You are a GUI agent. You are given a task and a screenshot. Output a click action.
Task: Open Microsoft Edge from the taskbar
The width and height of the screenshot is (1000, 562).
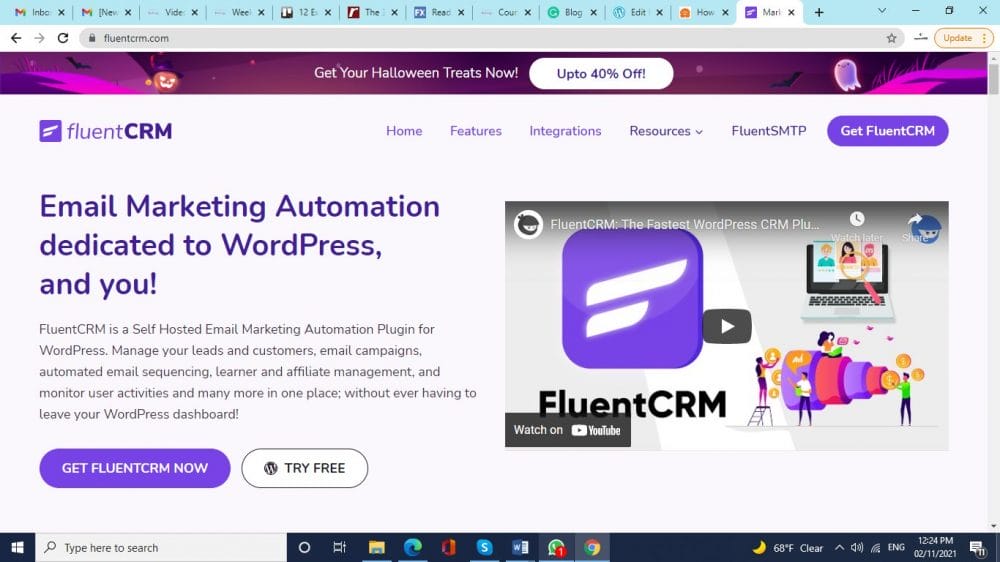(x=412, y=547)
